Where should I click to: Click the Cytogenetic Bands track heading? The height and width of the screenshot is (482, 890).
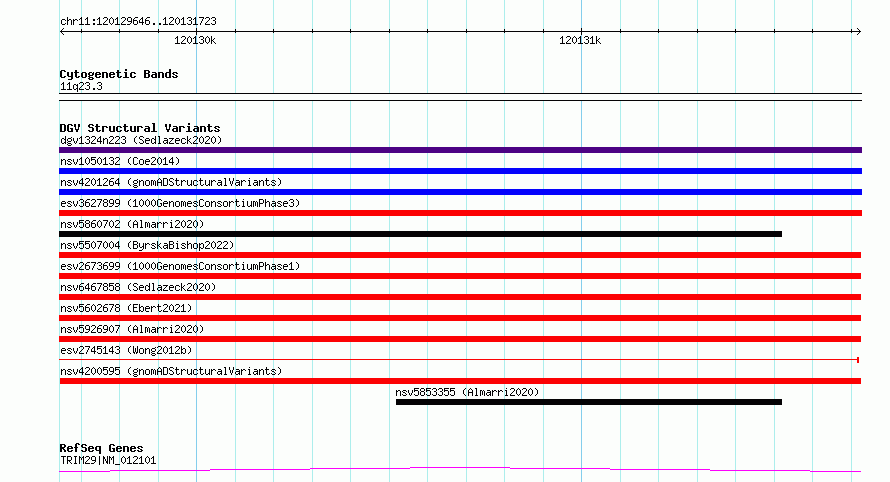(x=119, y=74)
